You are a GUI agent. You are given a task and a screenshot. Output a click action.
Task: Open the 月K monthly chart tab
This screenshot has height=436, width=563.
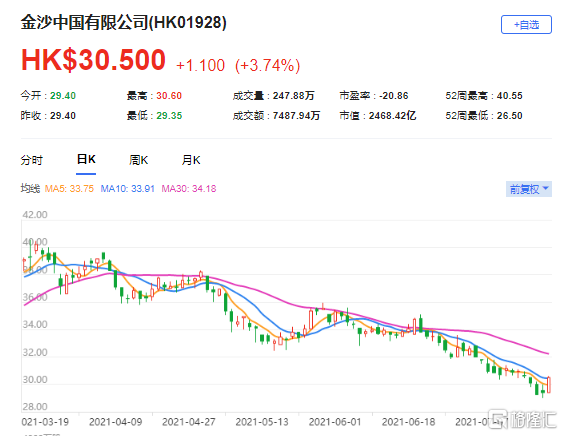coord(191,160)
